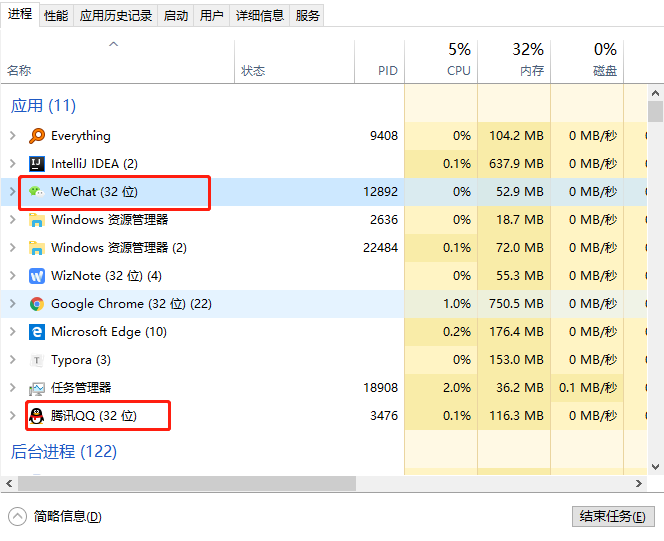Click 简略信息 to collapse details
664x541 pixels.
pos(68,516)
